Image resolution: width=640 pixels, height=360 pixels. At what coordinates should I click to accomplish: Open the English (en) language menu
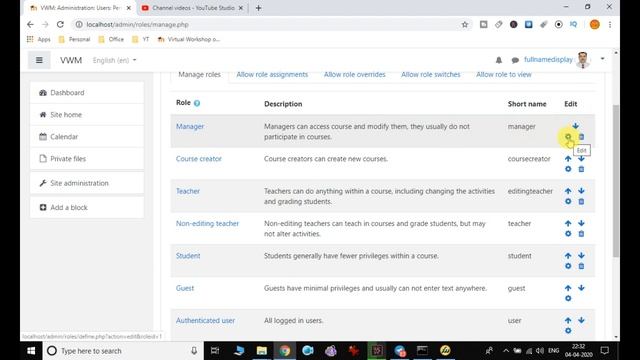[x=114, y=60]
